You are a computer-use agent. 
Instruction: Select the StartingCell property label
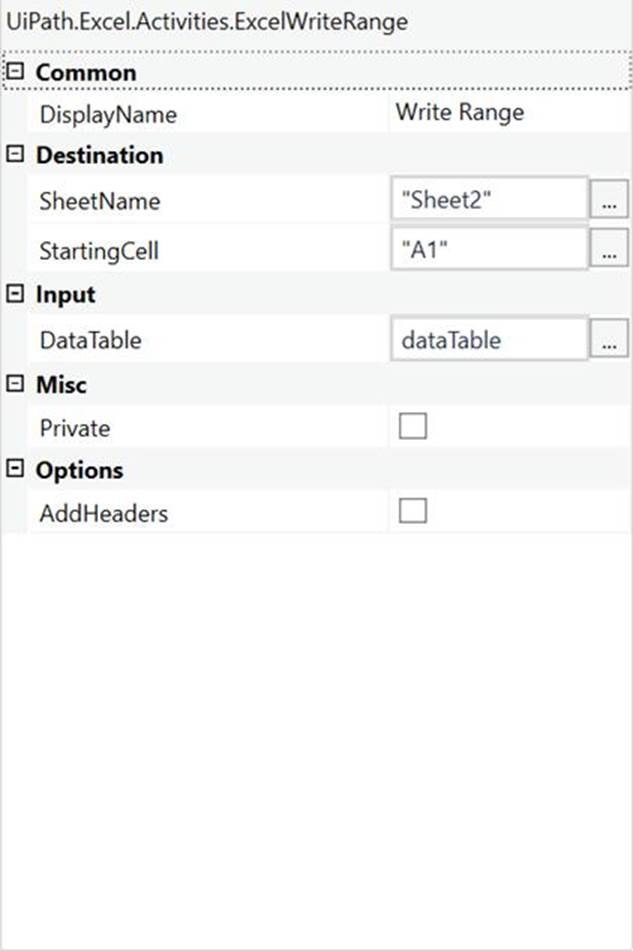pyautogui.click(x=99, y=252)
